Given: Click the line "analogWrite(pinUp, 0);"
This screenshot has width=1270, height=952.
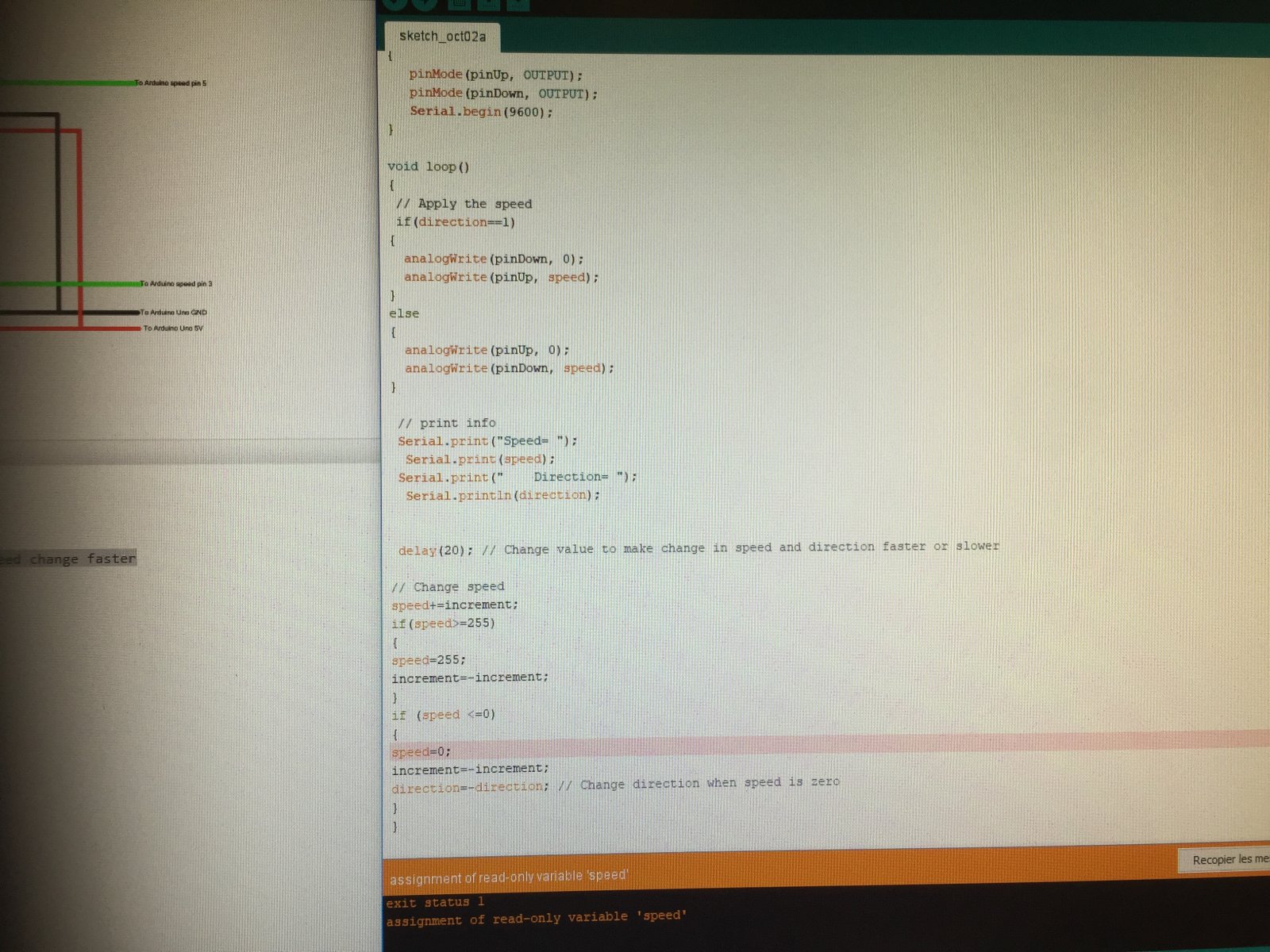Looking at the screenshot, I should click(487, 350).
